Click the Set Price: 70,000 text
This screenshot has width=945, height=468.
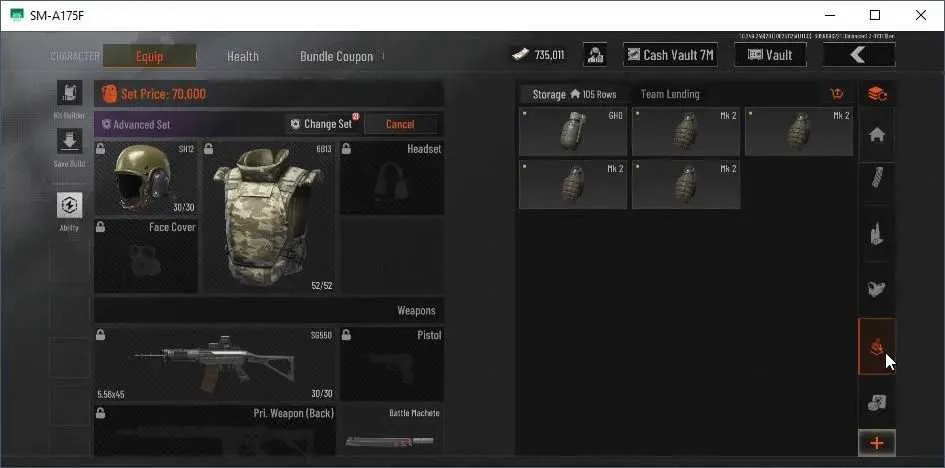[163, 94]
